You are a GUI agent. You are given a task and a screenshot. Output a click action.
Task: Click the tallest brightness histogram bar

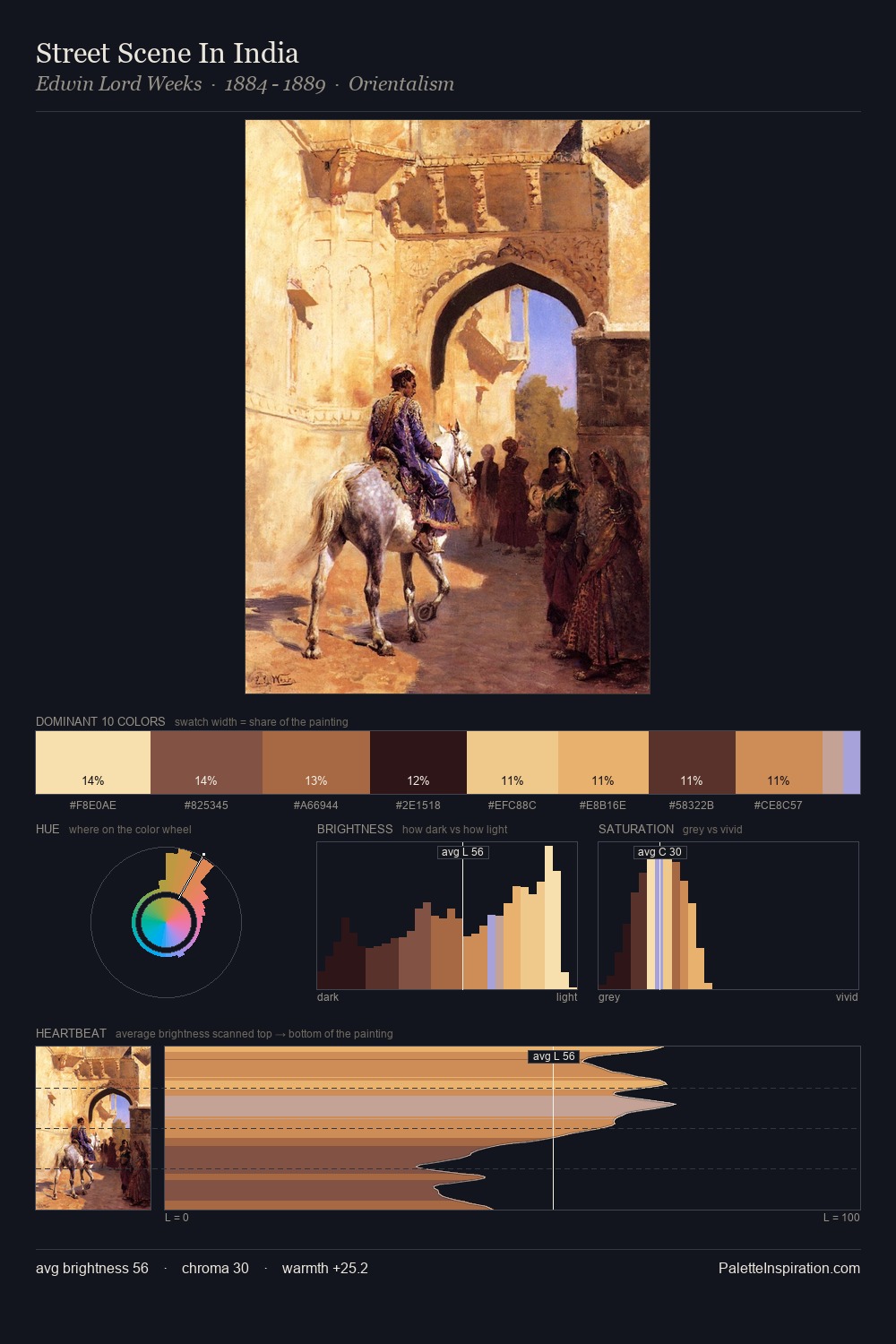pyautogui.click(x=548, y=918)
